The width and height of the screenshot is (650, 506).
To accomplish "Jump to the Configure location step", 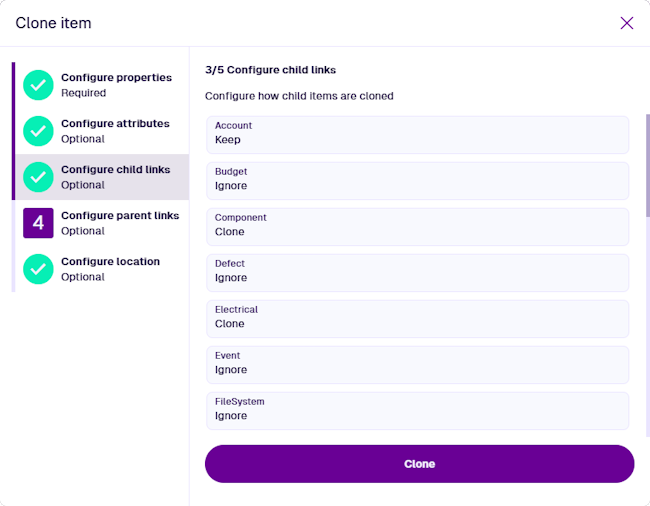I will [x=110, y=269].
